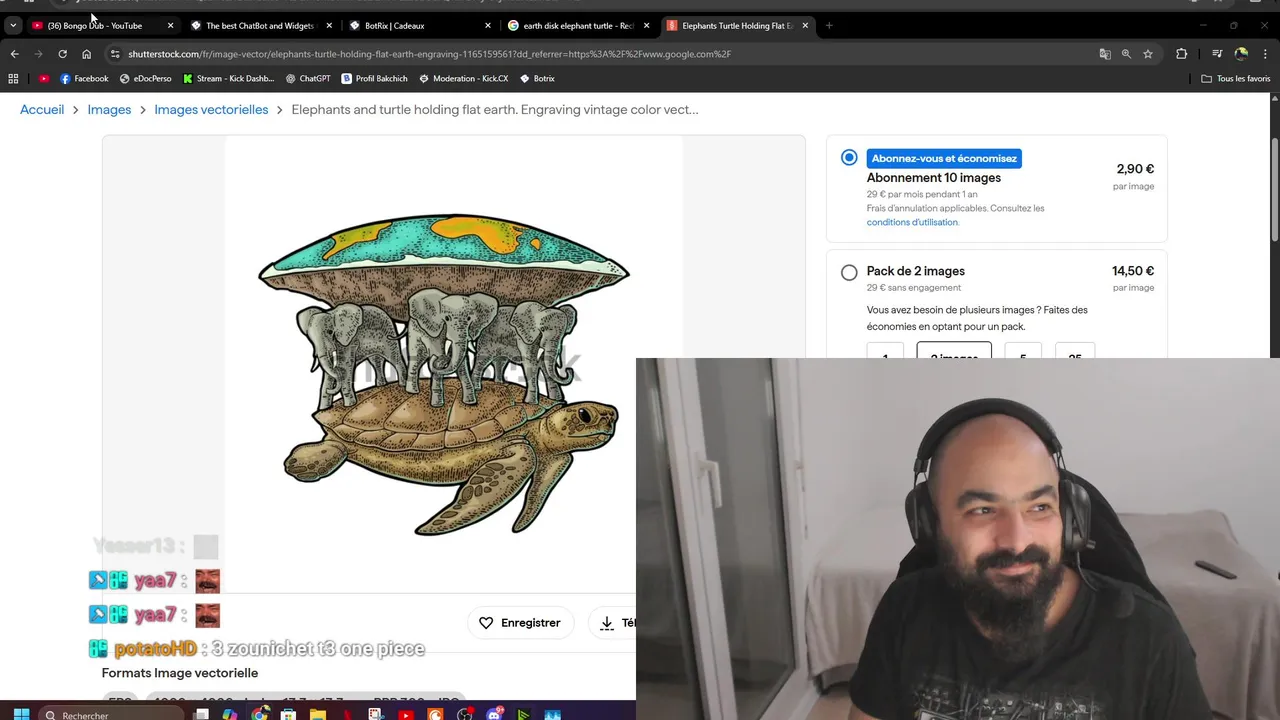This screenshot has height=720, width=1280.
Task: Select the Pack de 2 images option
Action: point(849,272)
